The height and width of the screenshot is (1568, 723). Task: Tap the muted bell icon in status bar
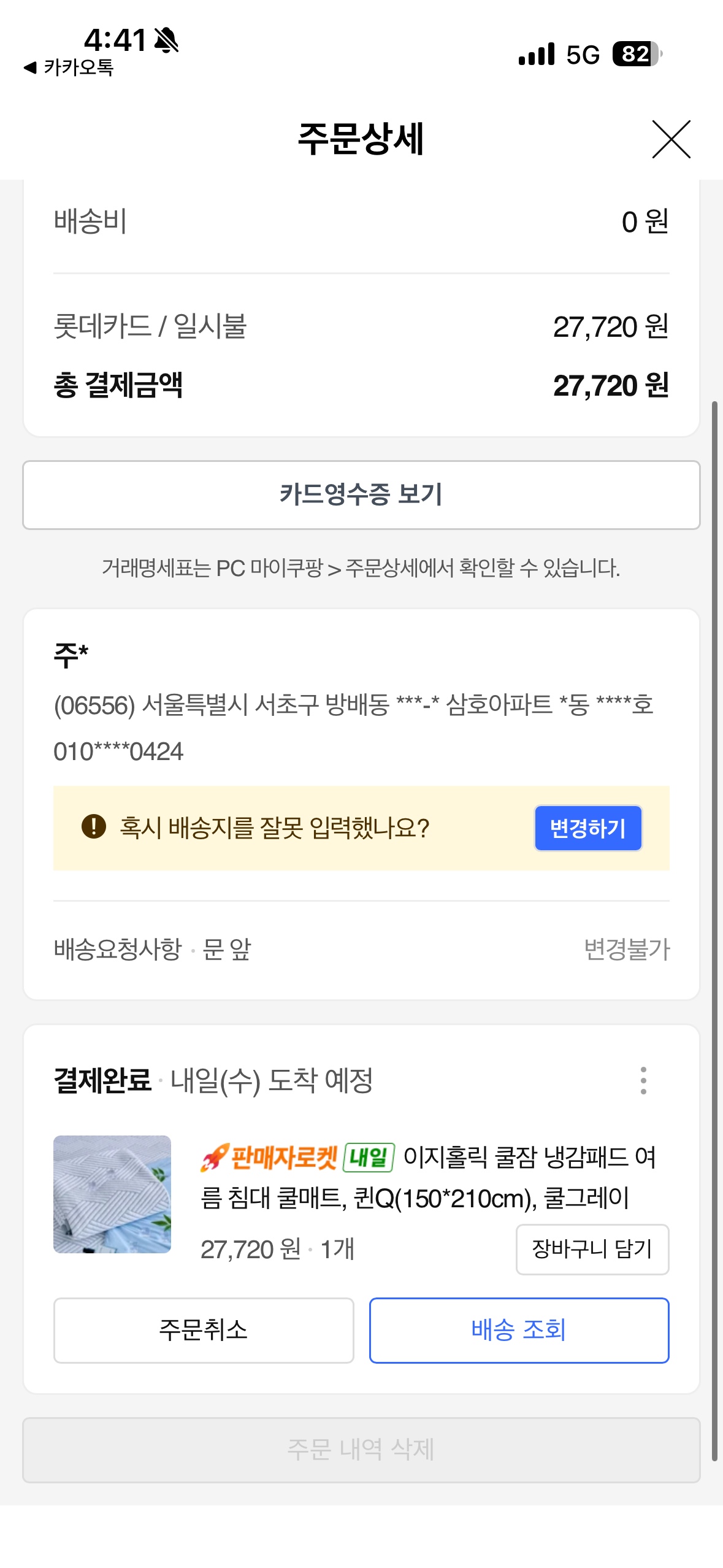[166, 40]
